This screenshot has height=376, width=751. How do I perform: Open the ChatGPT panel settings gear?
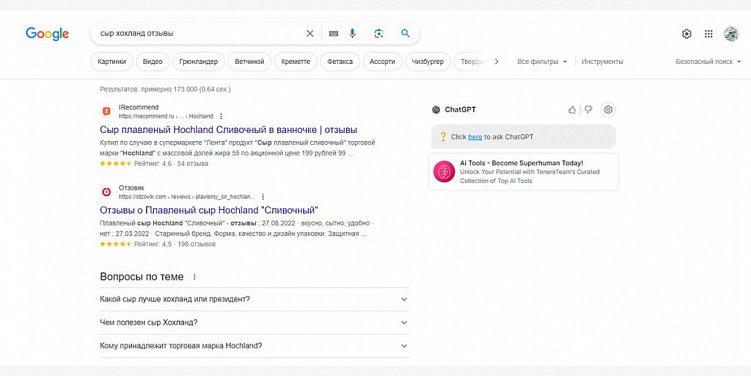pos(608,110)
